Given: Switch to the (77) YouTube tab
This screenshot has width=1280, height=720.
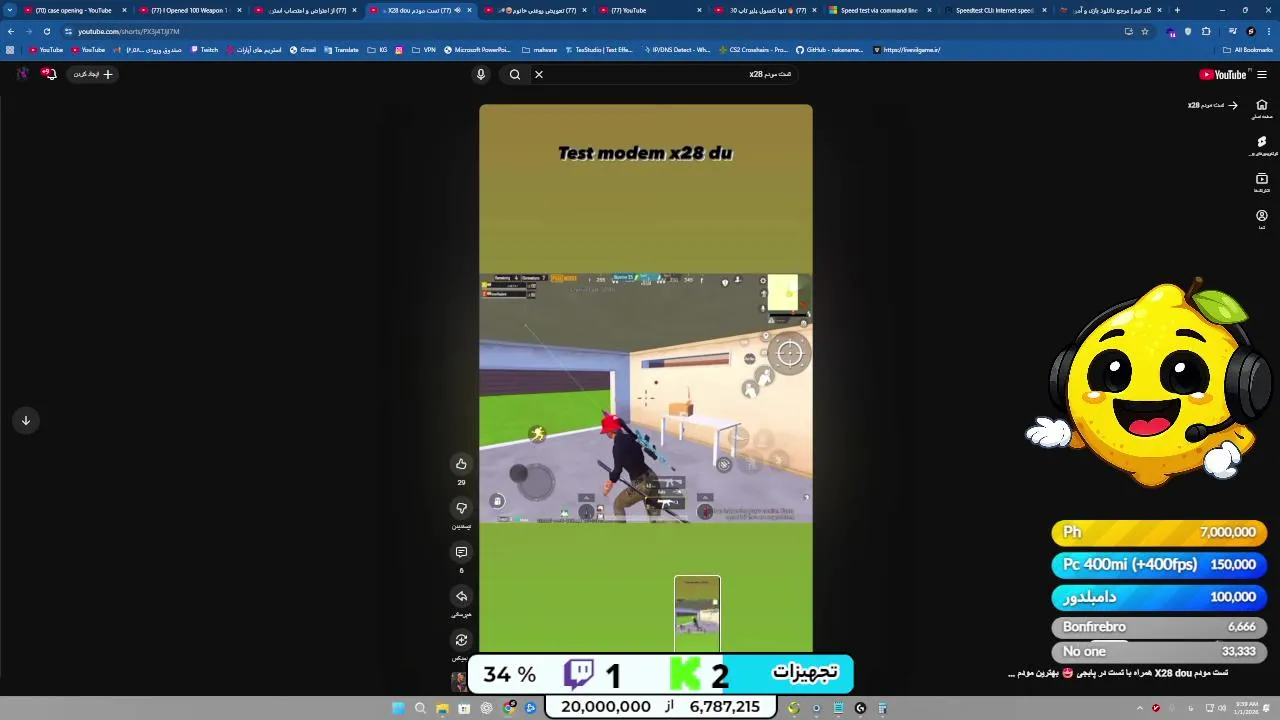Looking at the screenshot, I should tap(649, 10).
